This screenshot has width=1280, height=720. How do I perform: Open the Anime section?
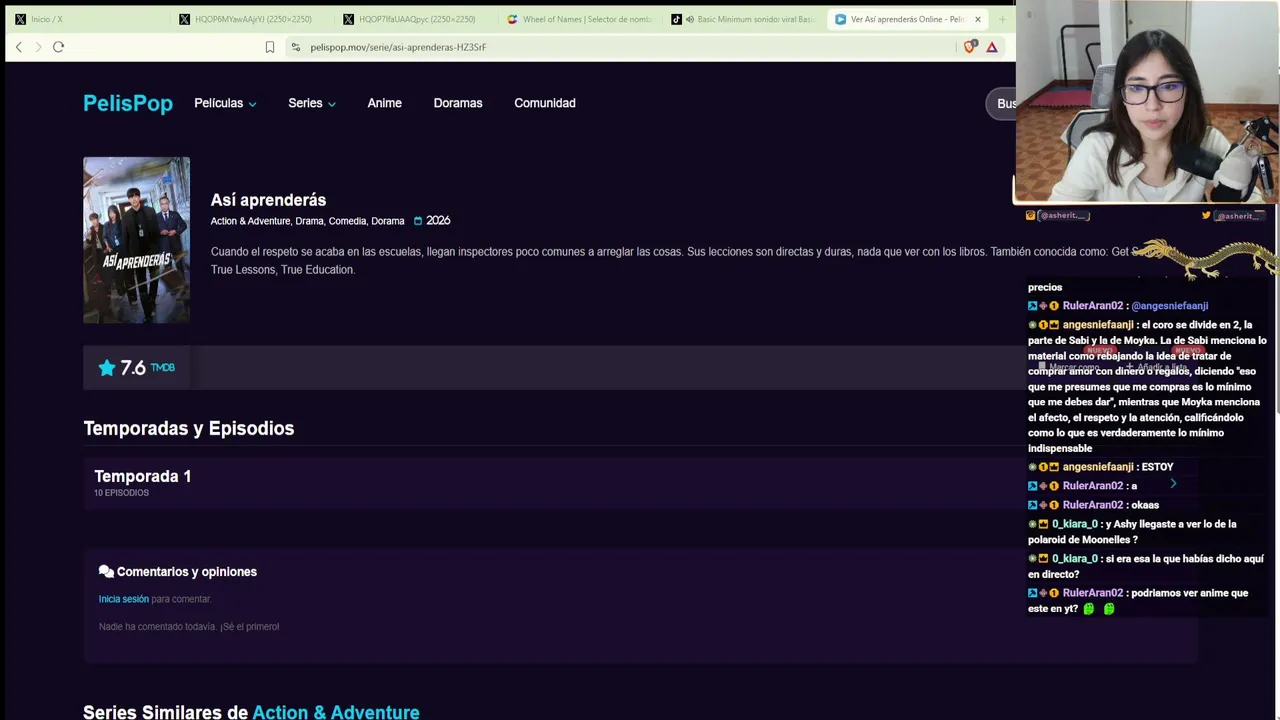click(x=384, y=103)
